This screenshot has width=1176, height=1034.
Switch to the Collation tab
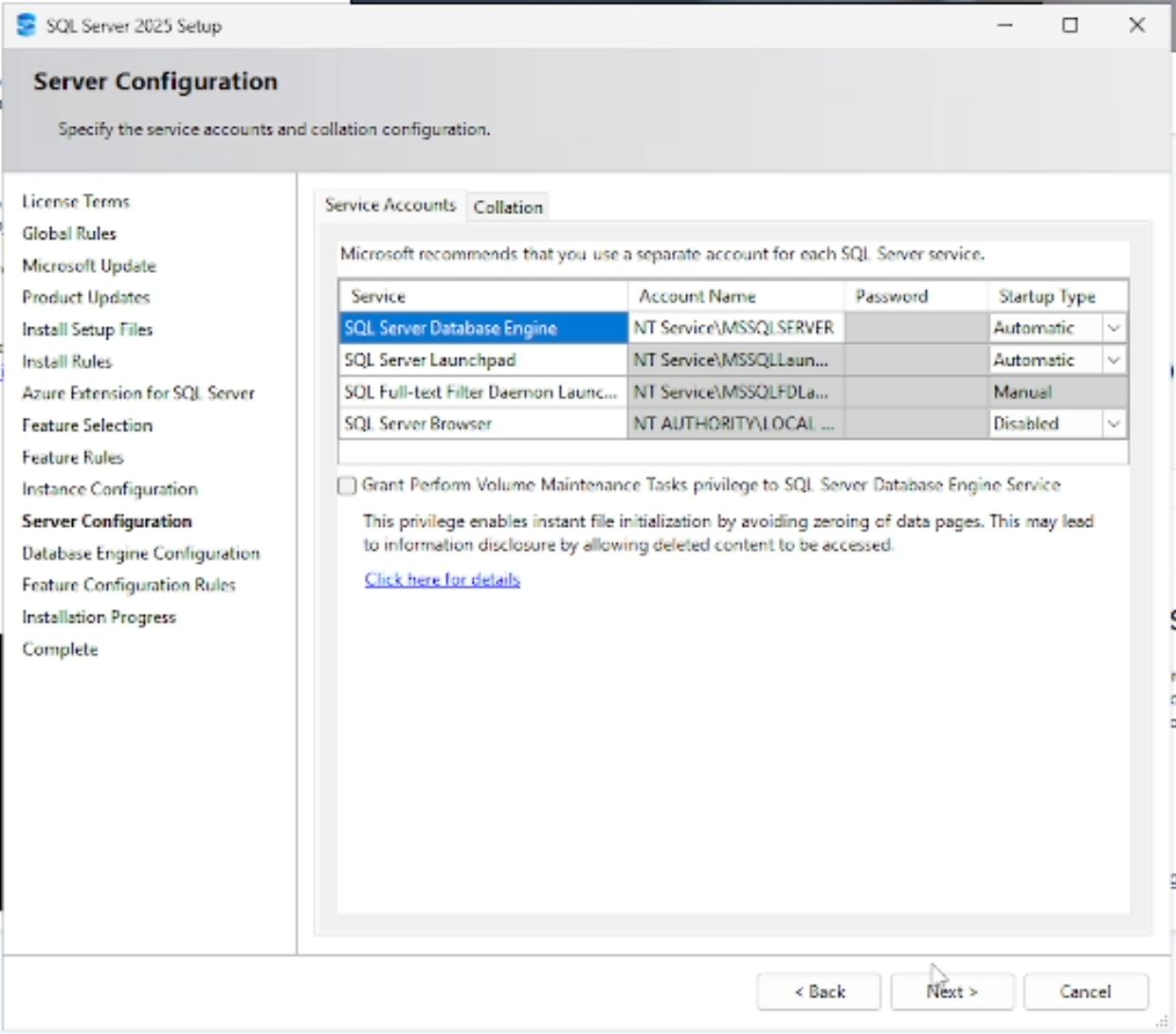pyautogui.click(x=507, y=207)
